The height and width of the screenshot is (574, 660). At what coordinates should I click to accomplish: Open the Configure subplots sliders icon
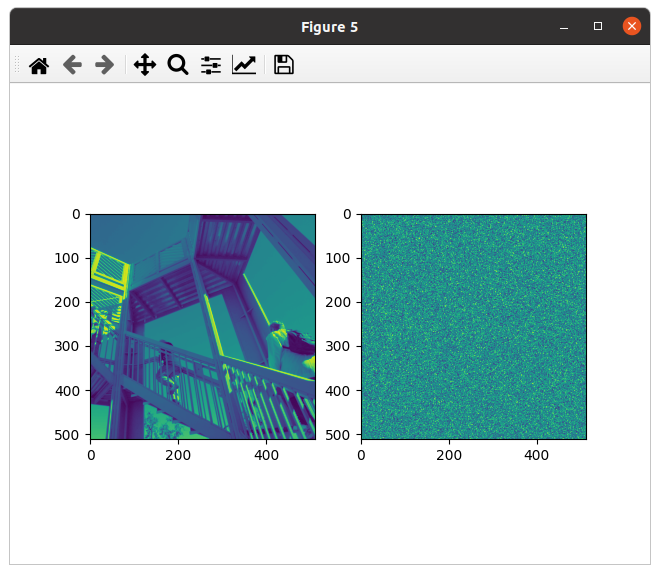[x=211, y=66]
